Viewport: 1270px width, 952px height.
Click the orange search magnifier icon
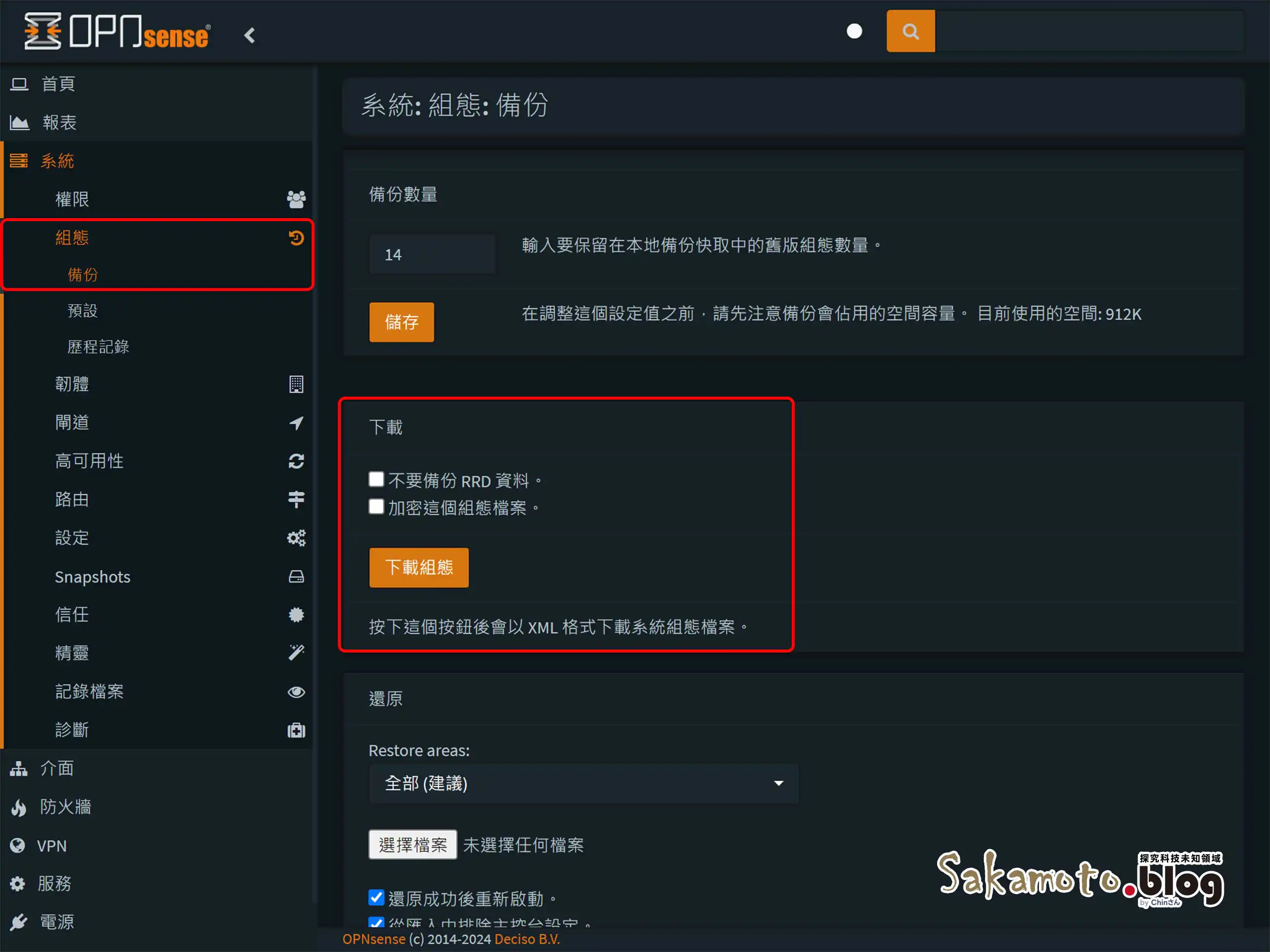point(910,31)
